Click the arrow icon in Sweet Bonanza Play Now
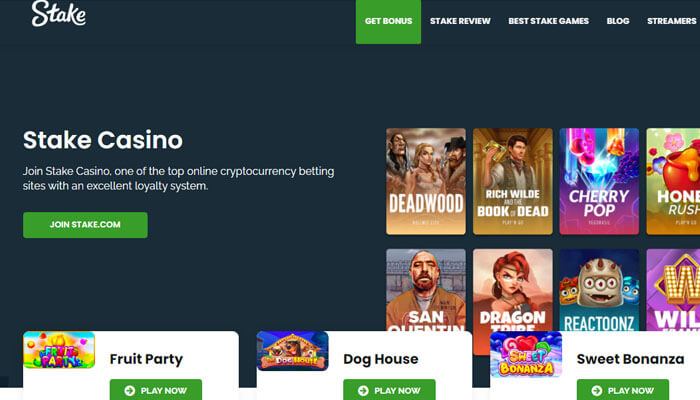700x400 pixels. (596, 391)
